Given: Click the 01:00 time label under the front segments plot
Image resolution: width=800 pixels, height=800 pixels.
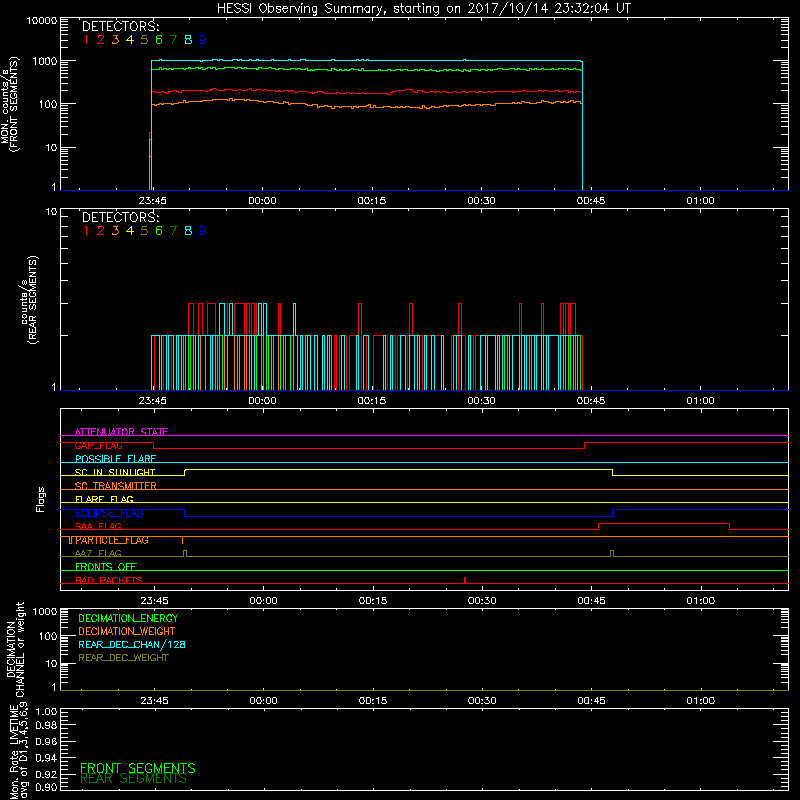Looking at the screenshot, I should click(x=701, y=201).
